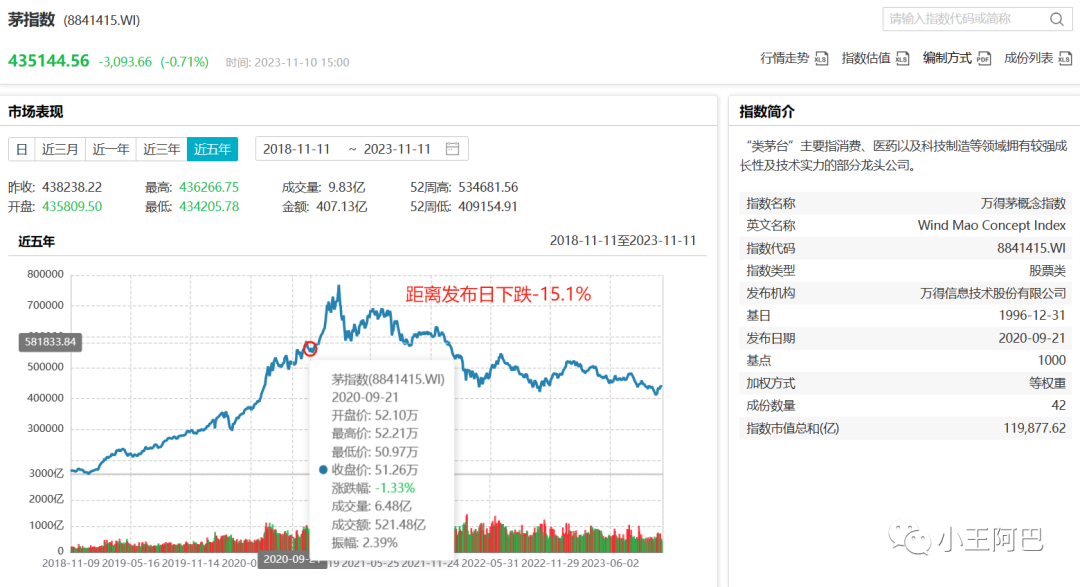
Task: Click the 指数市值总和 value 119,877.62
Action: coord(1035,429)
